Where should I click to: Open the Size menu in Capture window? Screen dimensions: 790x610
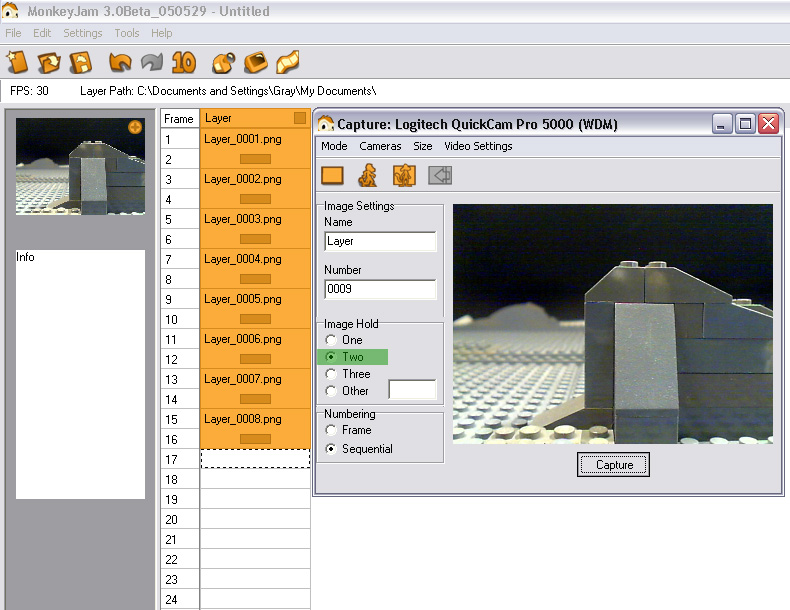[x=423, y=146]
